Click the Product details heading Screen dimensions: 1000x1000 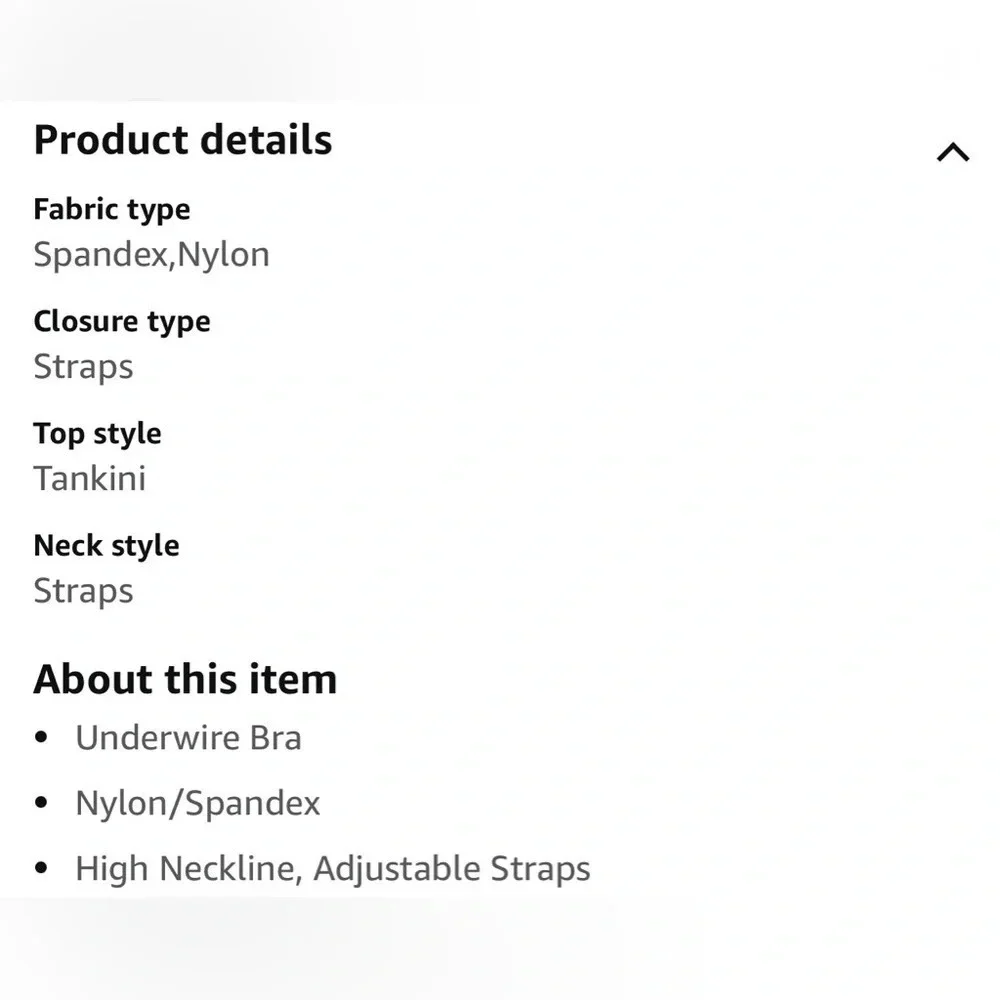[x=183, y=140]
